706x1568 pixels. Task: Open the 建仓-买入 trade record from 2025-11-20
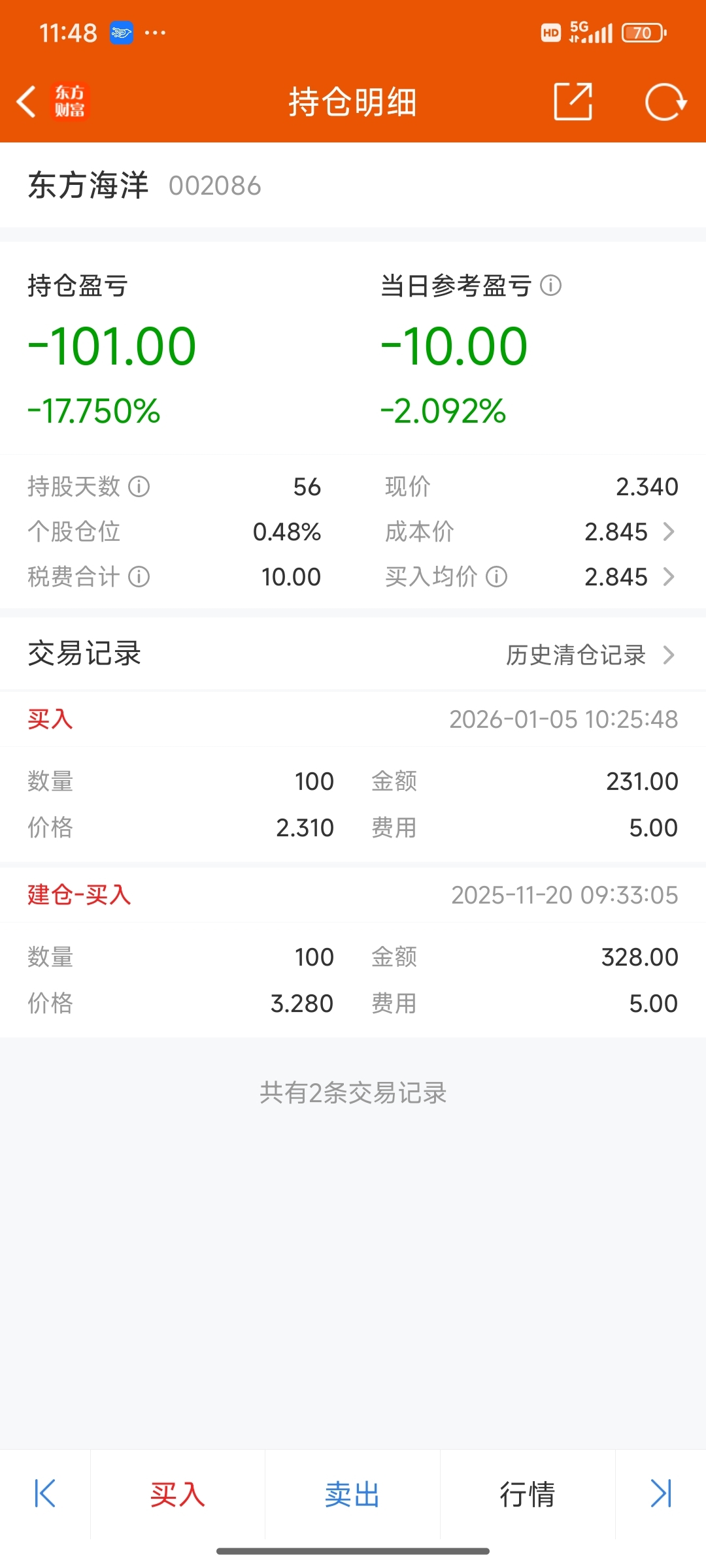353,953
